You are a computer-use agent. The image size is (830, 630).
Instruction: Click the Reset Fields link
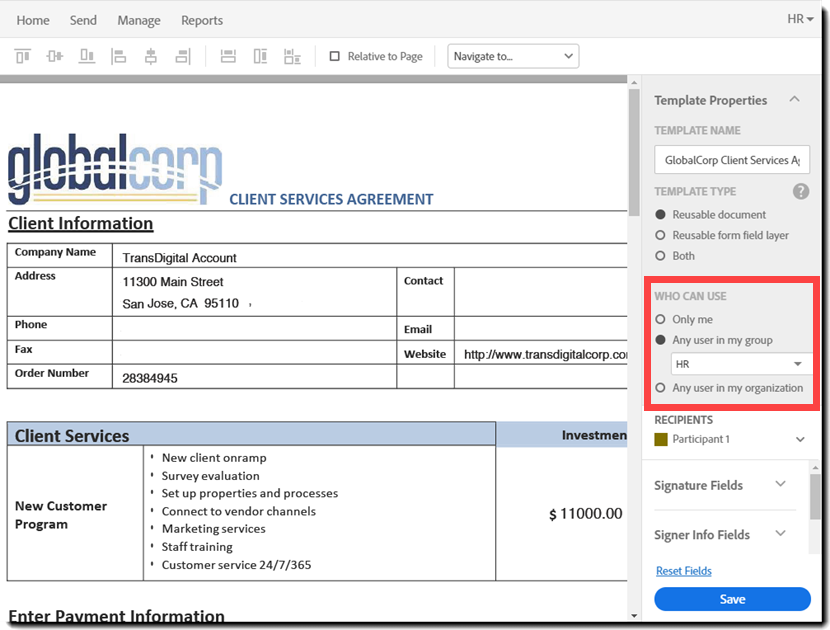tap(683, 571)
